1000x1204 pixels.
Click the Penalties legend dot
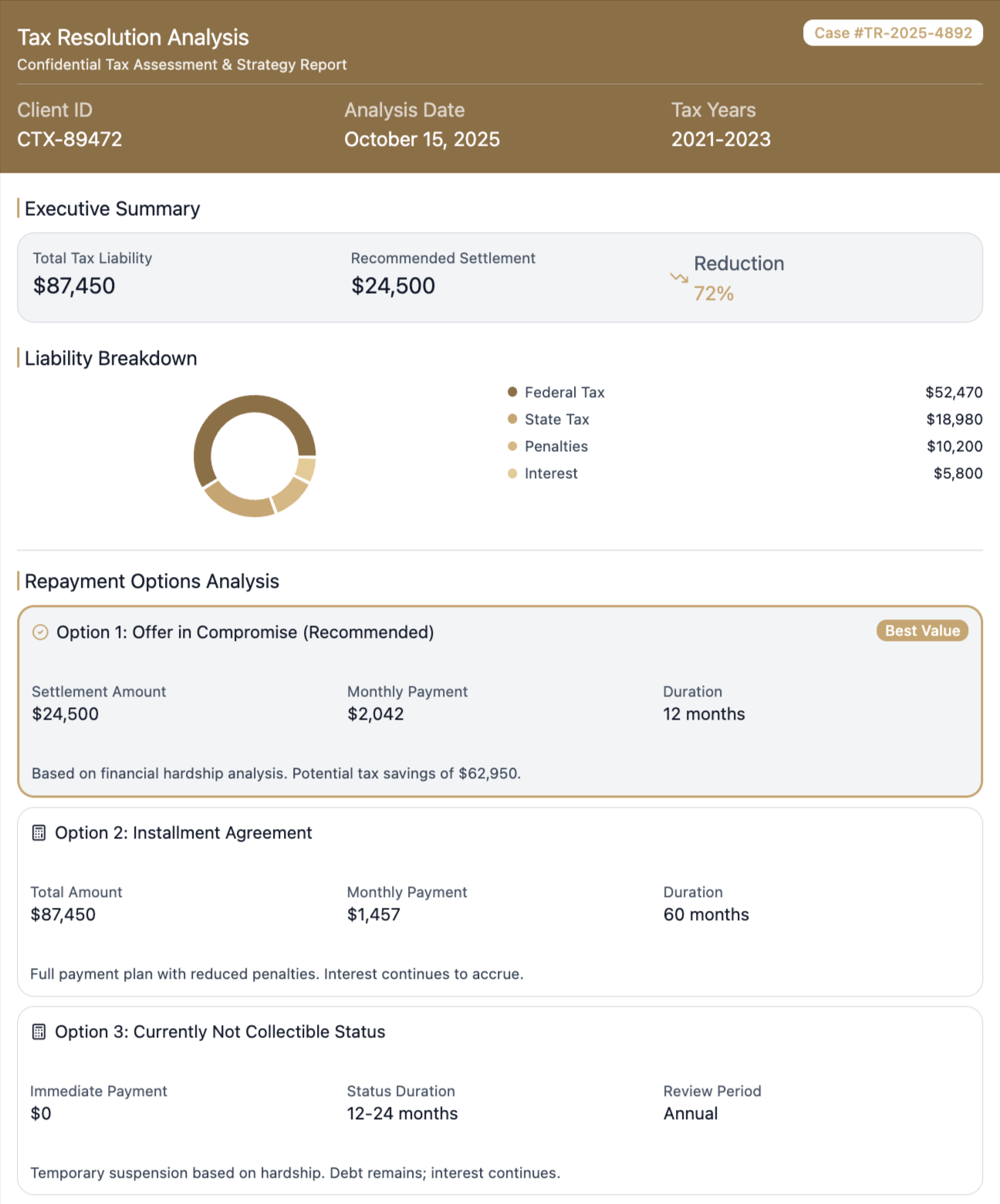click(x=512, y=446)
